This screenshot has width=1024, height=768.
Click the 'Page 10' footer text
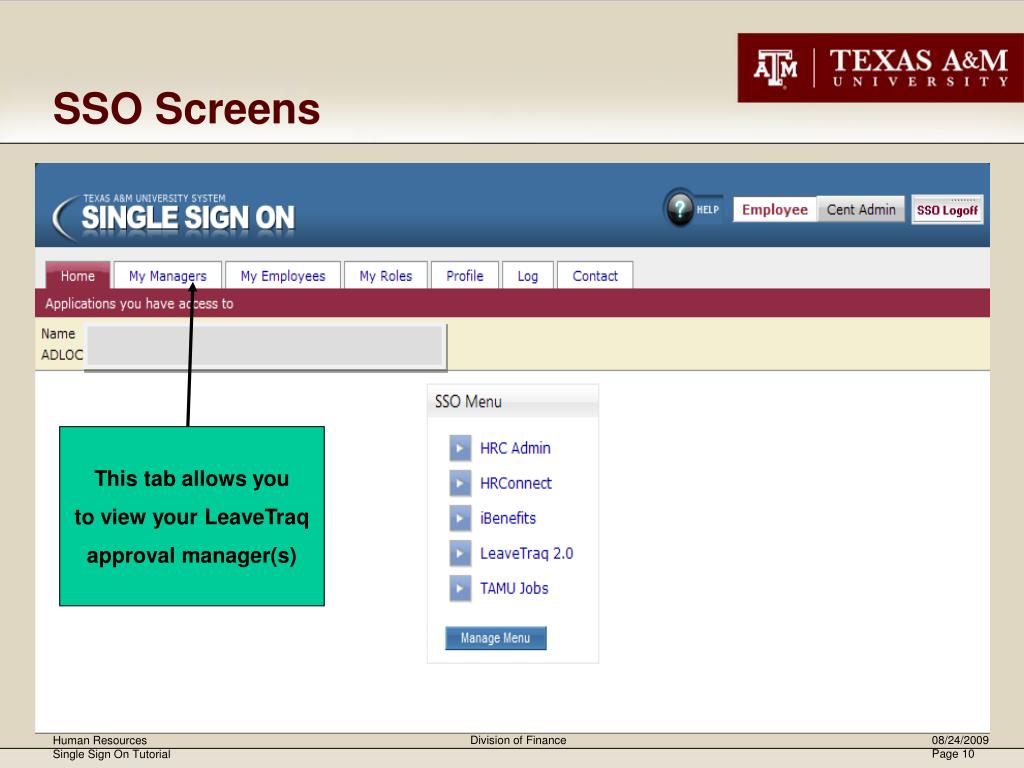953,754
